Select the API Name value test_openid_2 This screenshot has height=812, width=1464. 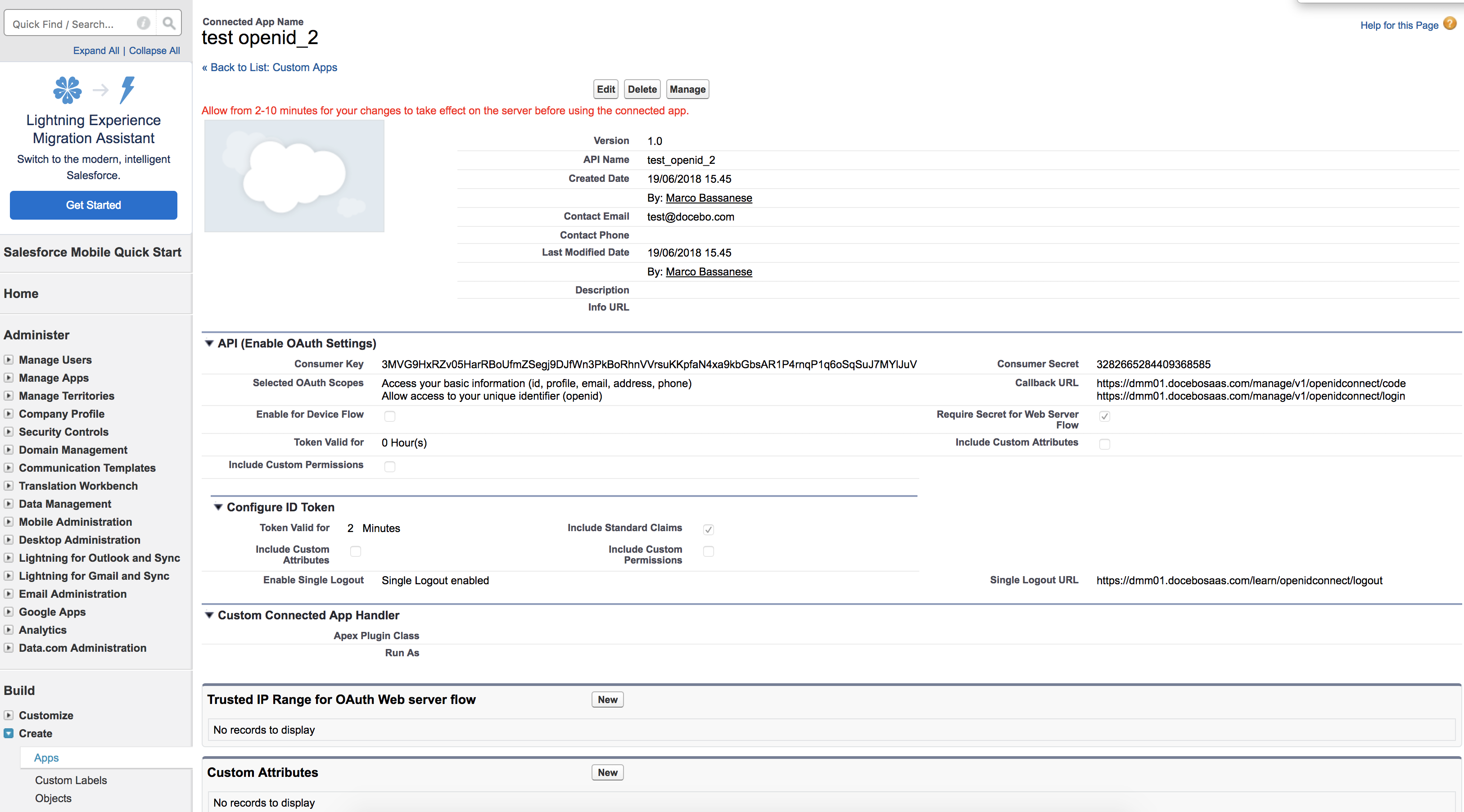pos(681,160)
